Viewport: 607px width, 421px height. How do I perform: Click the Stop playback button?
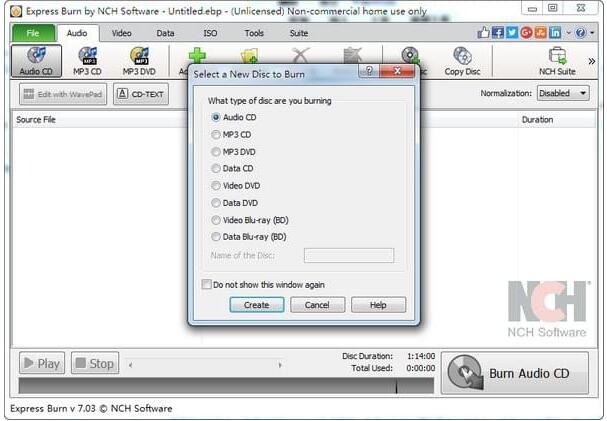(95, 363)
